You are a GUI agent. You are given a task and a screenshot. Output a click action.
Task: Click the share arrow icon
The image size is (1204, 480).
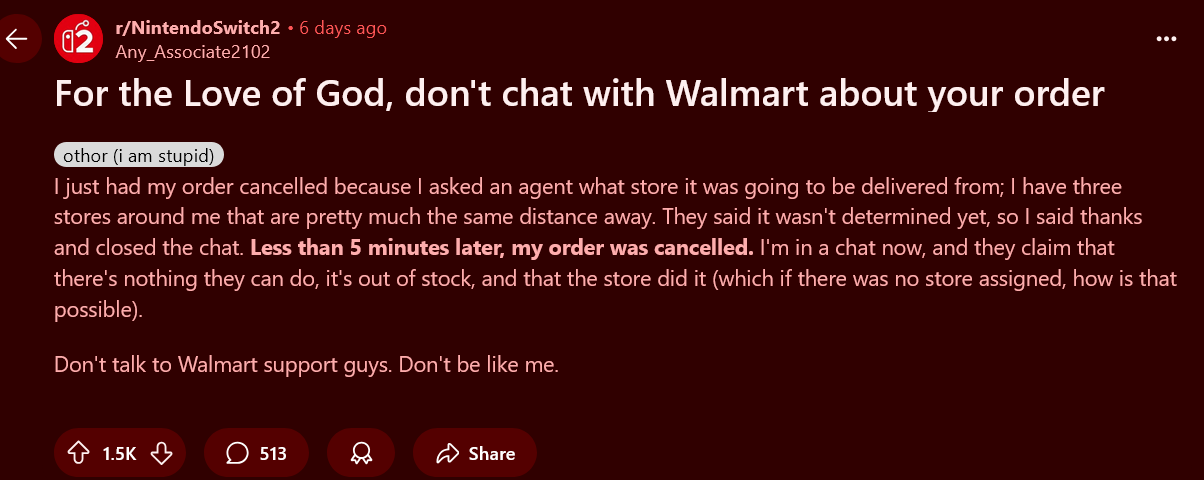coord(447,454)
